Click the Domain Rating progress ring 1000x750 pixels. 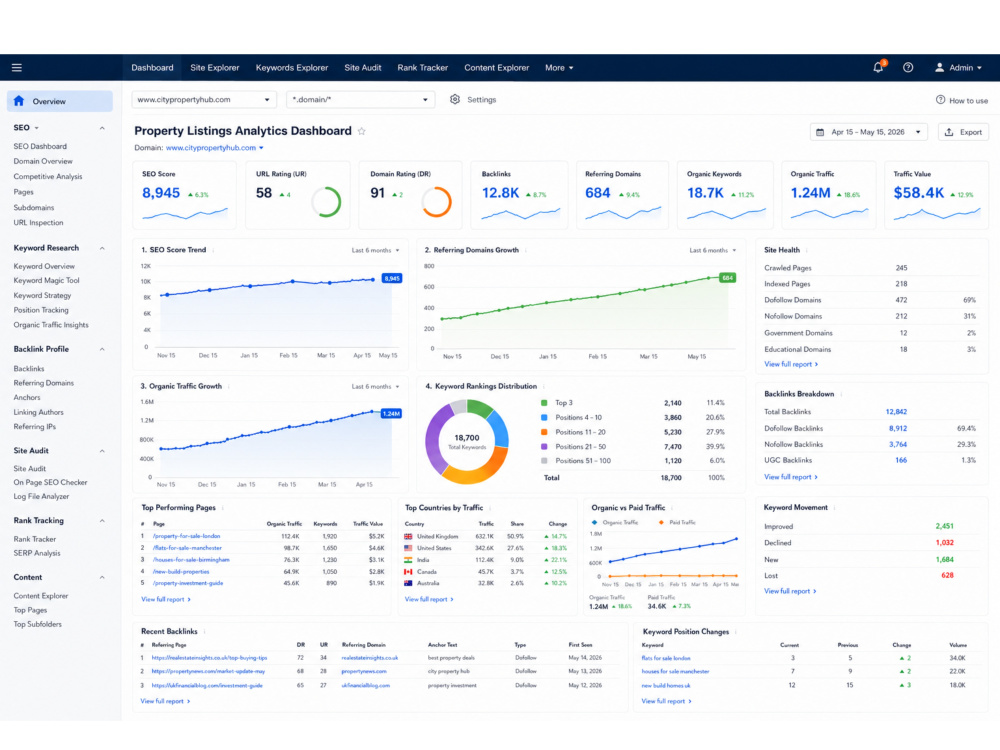[x=437, y=202]
